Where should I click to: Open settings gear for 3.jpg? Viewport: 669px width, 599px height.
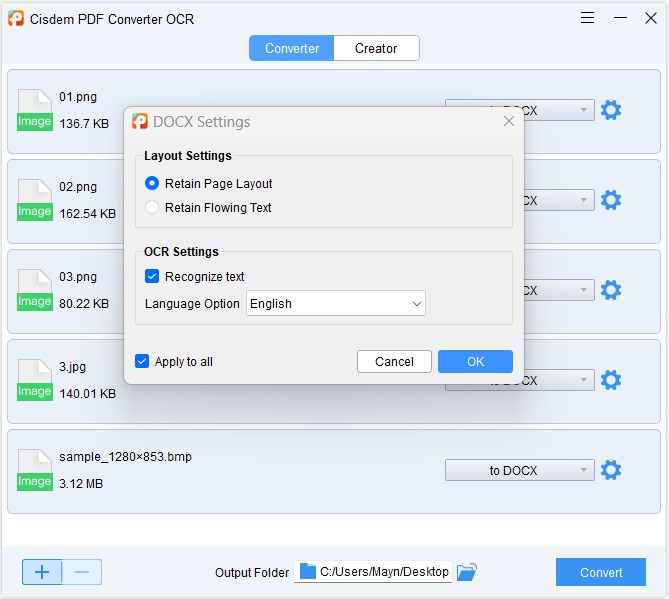611,381
